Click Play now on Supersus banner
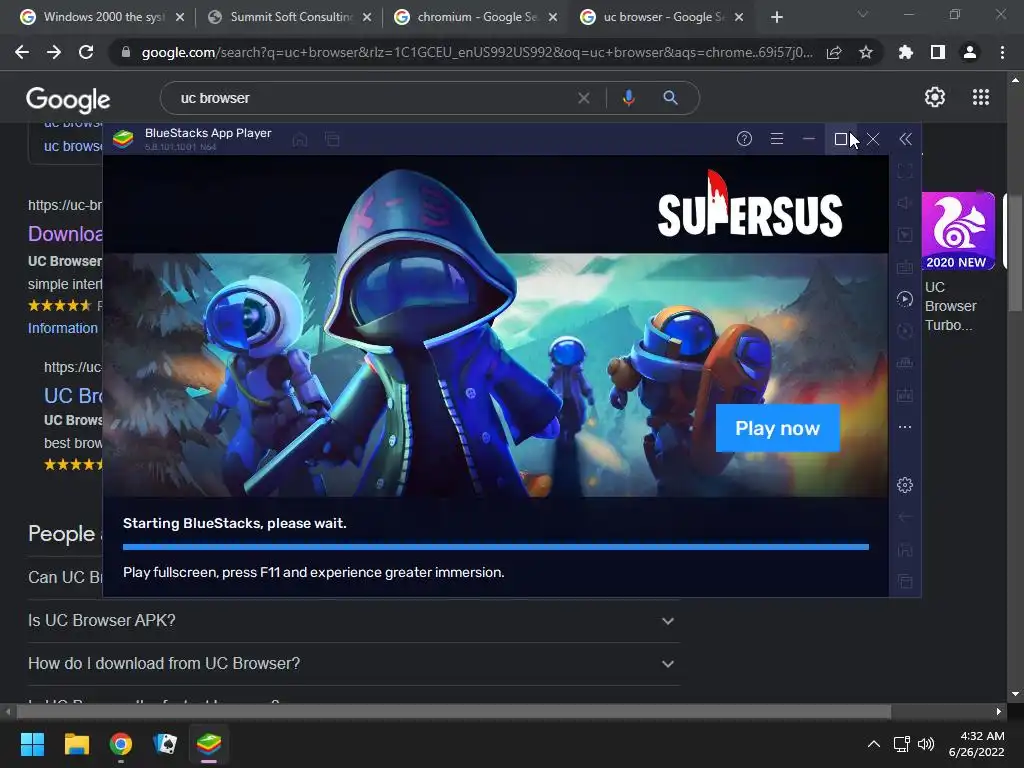1024x768 pixels. 777,428
